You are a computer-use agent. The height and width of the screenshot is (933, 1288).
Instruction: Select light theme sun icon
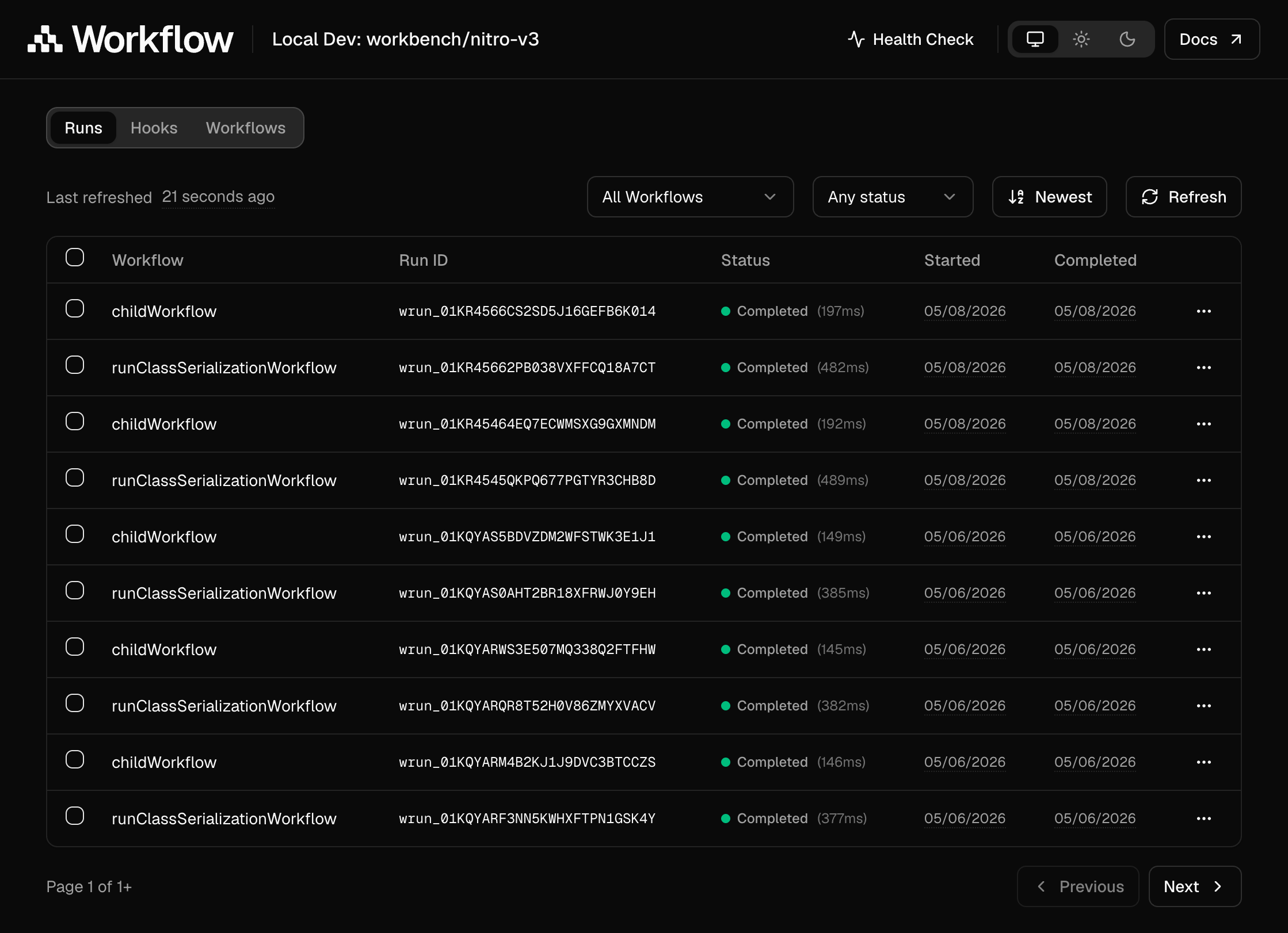(1081, 39)
